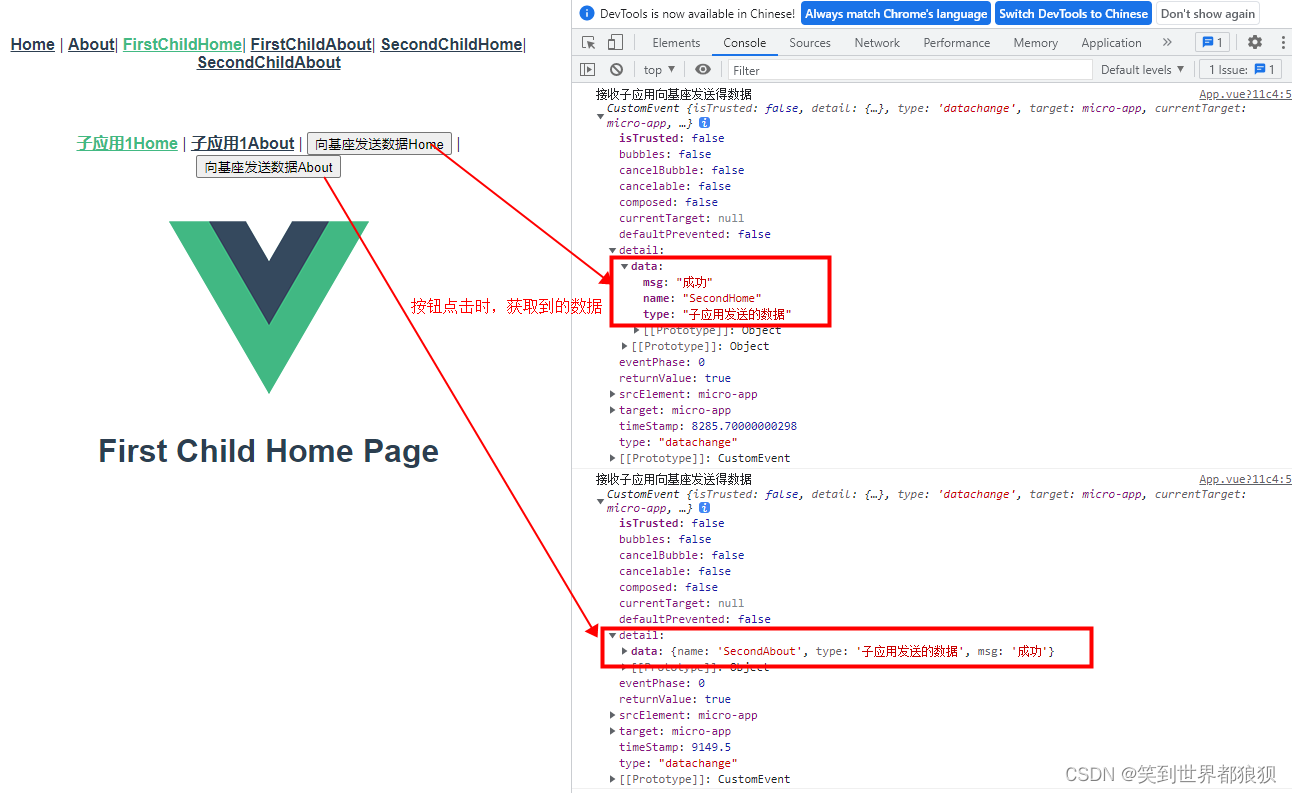Create live expression with the eye icon
1292x793 pixels.
pyautogui.click(x=703, y=70)
